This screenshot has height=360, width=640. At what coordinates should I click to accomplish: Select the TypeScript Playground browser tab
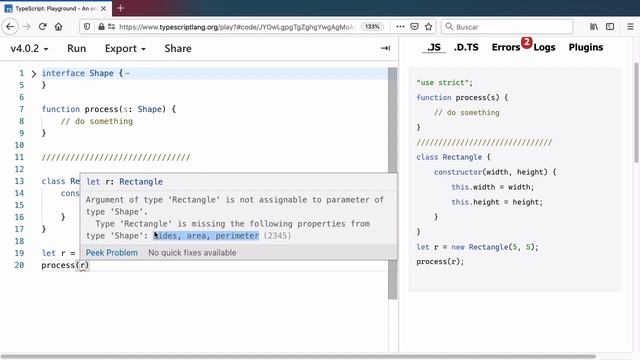pyautogui.click(x=56, y=8)
